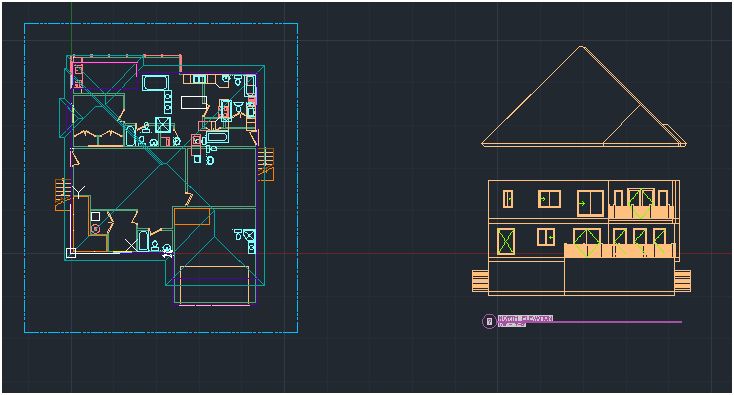Viewport: 734px width, 395px height.
Task: Click the white Y-shaped marker in plan
Action: (x=79, y=190)
